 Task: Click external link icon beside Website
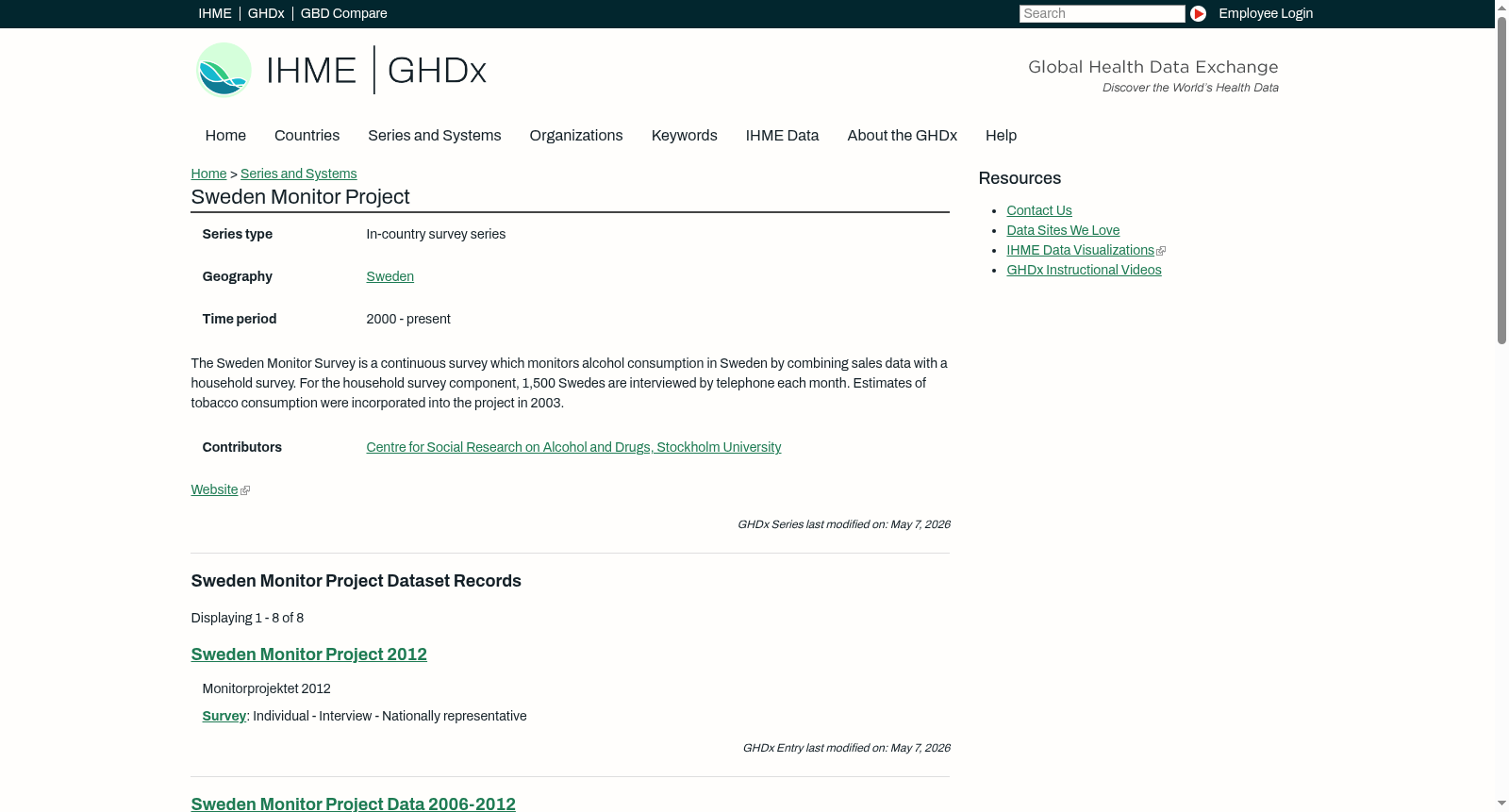point(245,490)
